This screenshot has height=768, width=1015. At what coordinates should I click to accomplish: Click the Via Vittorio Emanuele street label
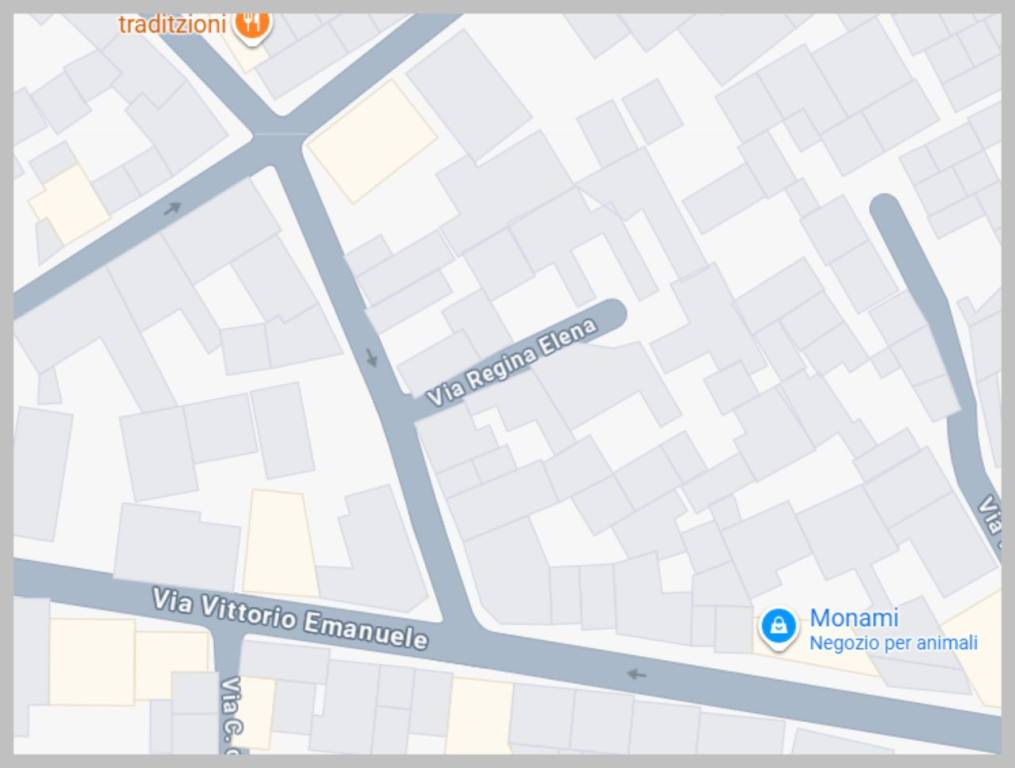click(x=290, y=618)
